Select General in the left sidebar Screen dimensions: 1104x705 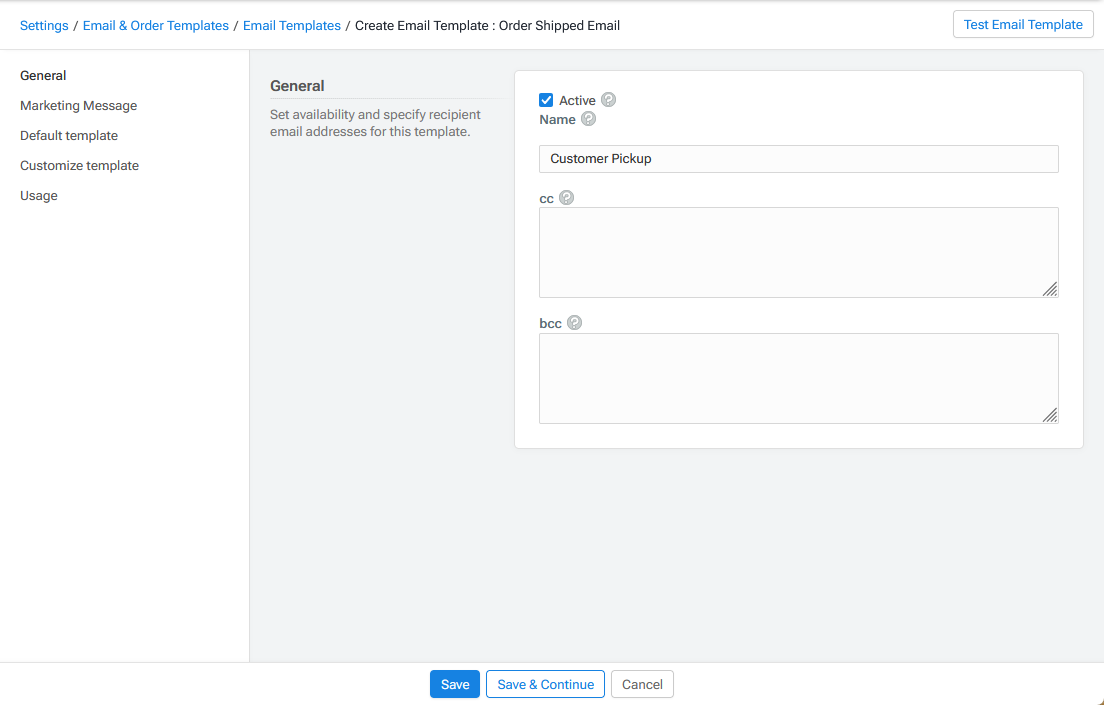pyautogui.click(x=43, y=75)
